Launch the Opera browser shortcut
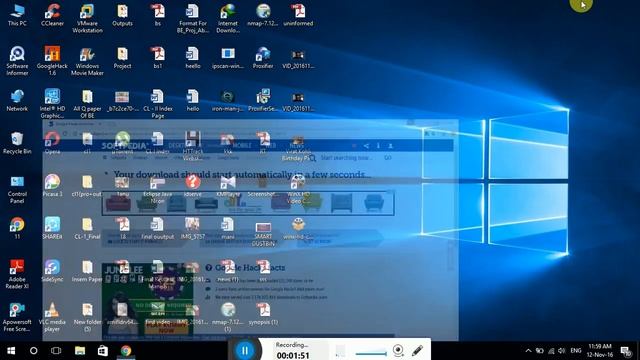Viewport: 640px width, 360px height. (52, 143)
